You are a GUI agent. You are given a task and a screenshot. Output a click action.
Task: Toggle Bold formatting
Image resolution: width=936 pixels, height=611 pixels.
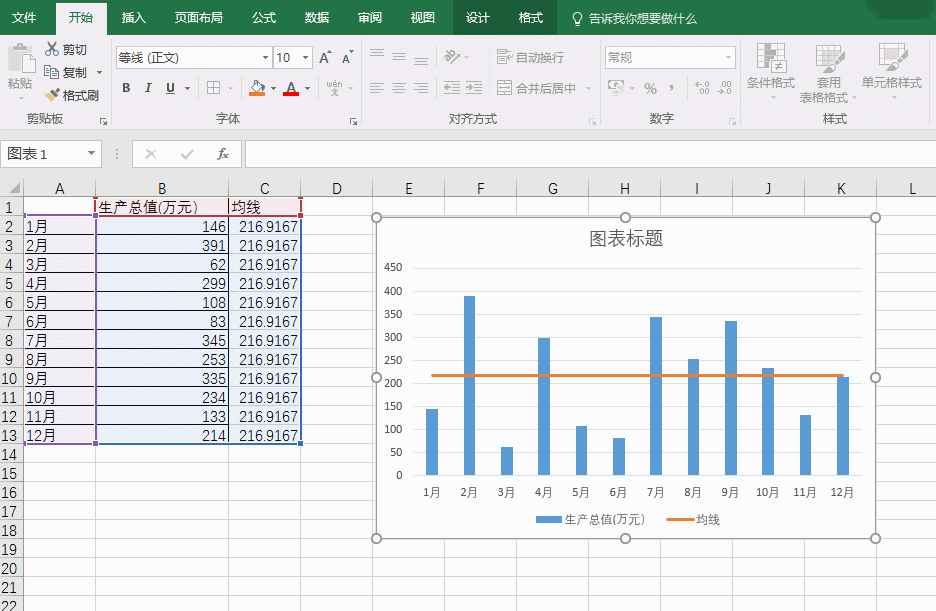tap(126, 88)
